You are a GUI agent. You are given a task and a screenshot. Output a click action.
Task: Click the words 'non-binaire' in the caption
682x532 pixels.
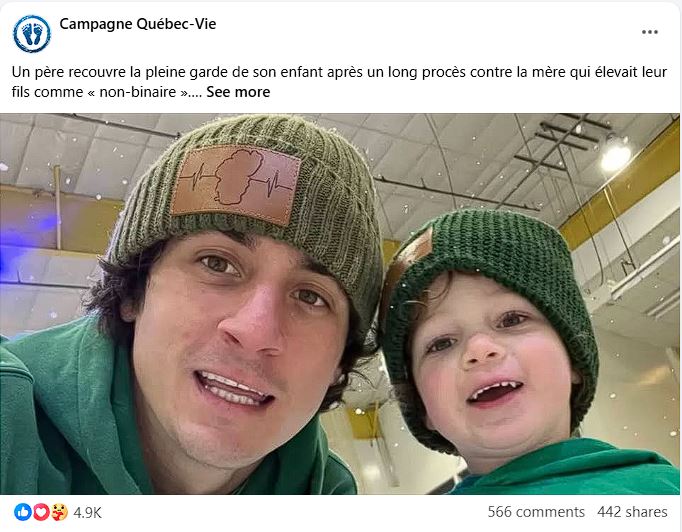tap(137, 92)
